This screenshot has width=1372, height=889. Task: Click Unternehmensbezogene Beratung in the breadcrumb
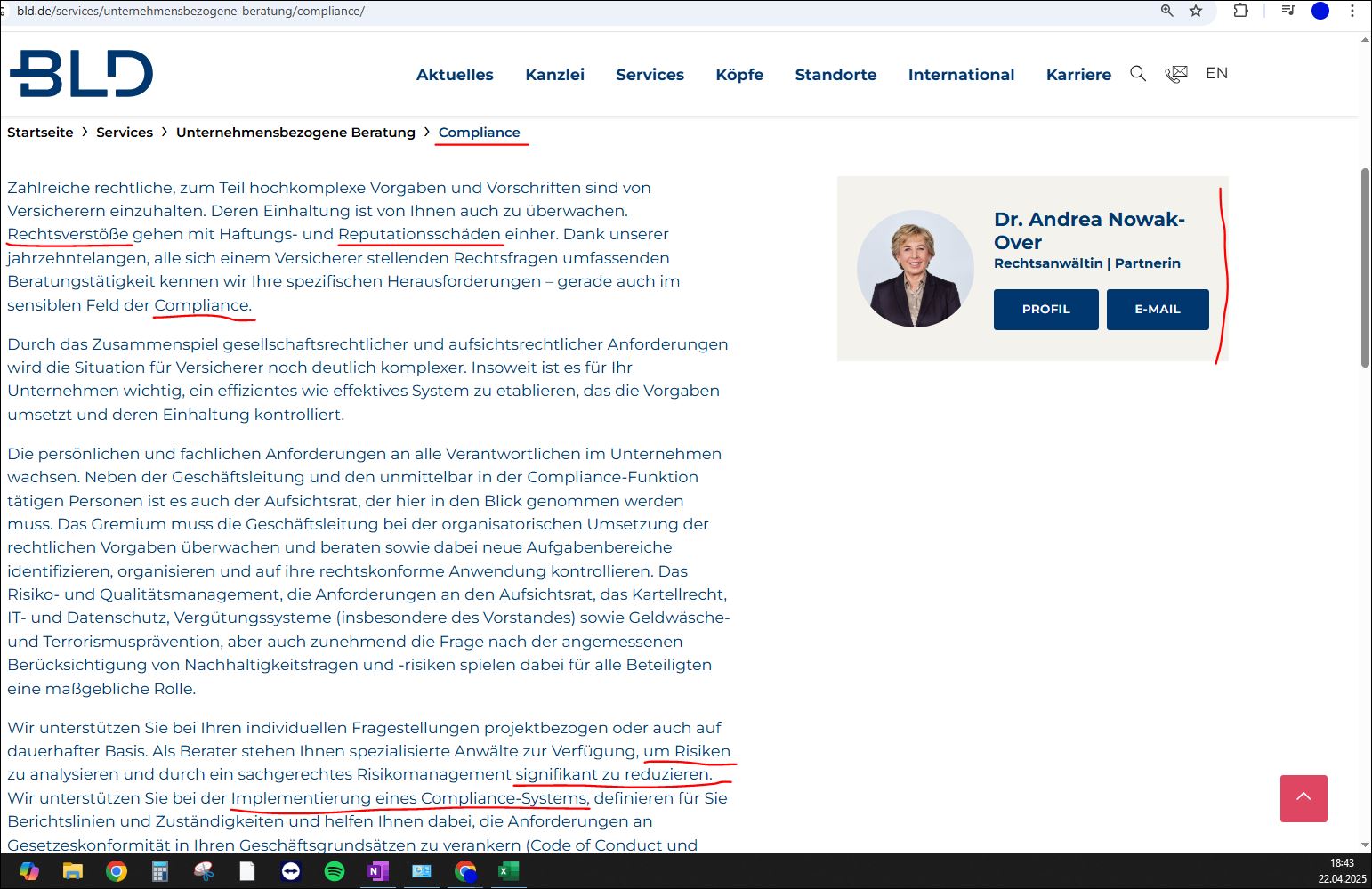[295, 133]
